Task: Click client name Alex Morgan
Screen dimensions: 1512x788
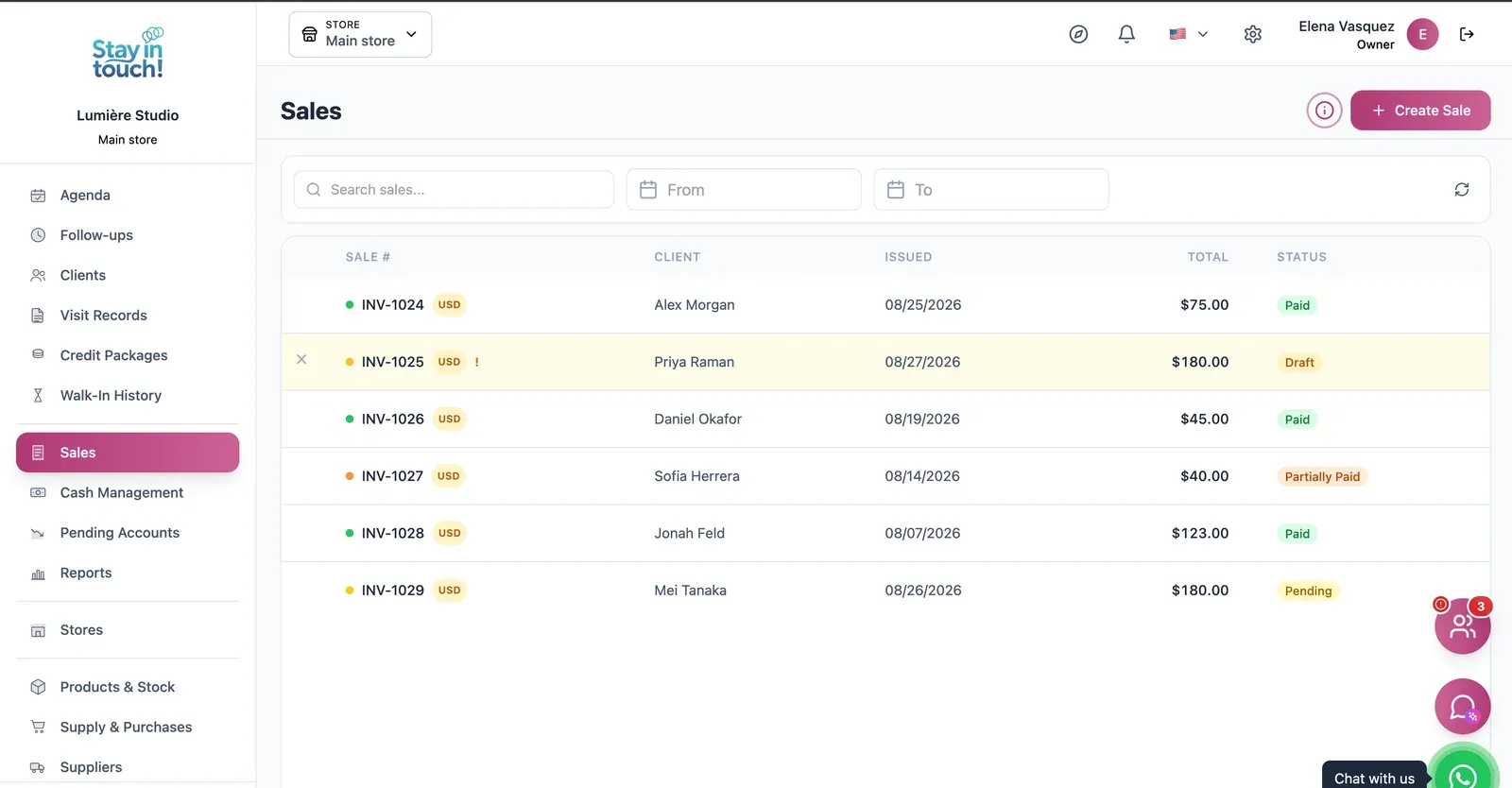Action: coord(695,305)
